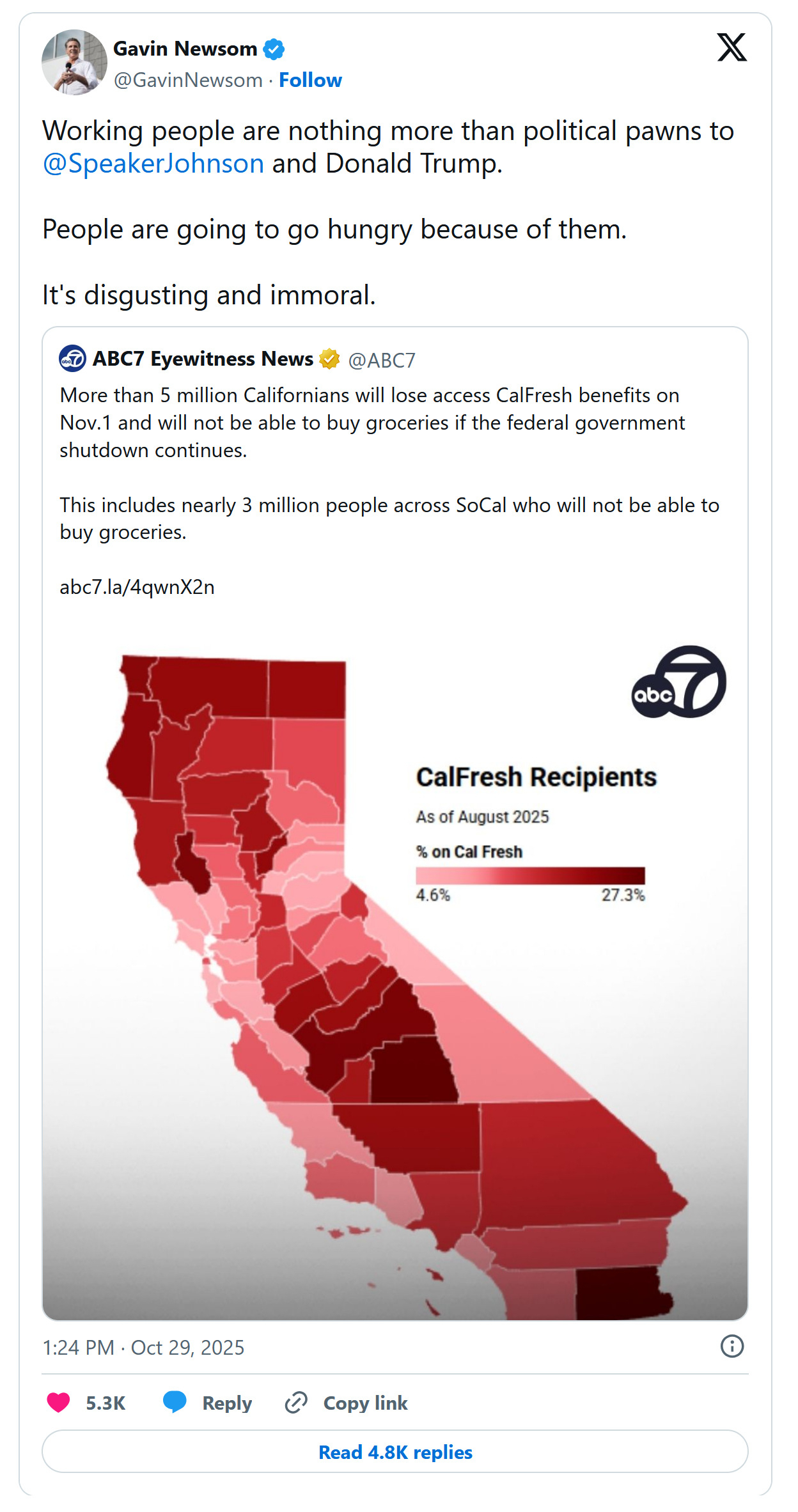Viewport: 798px width, 1512px height.
Task: Click the @ABC7 handle in quoted tweet
Action: tap(382, 361)
